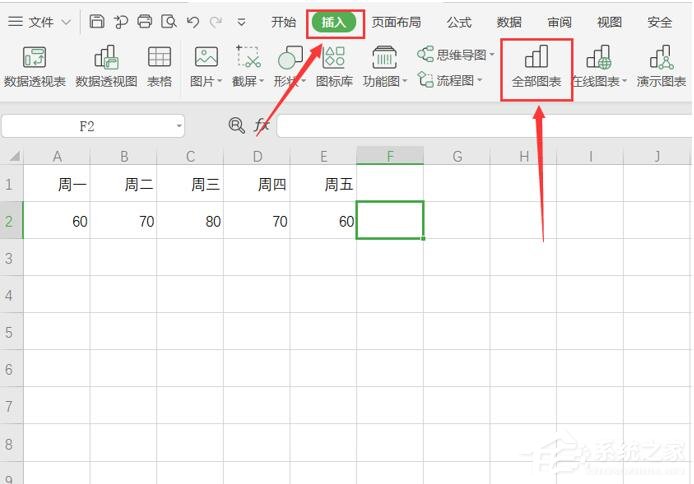Insert a PivotTable (数据透视表)
The height and width of the screenshot is (484, 694).
tap(34, 67)
